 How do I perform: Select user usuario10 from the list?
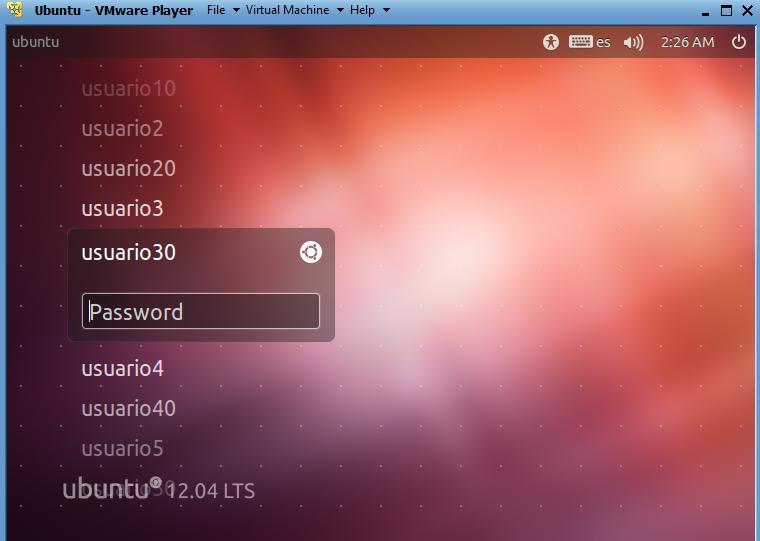coord(128,89)
